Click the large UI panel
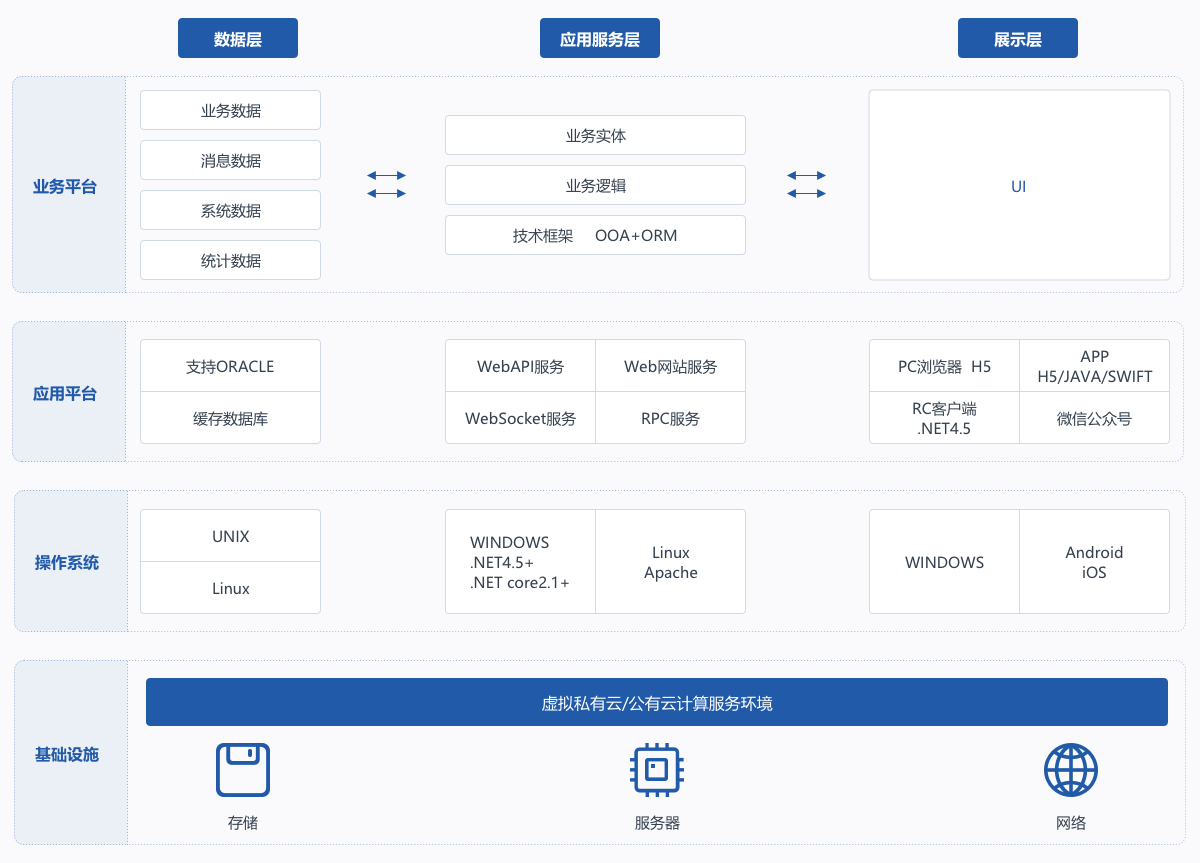The width and height of the screenshot is (1200, 863). [x=1019, y=185]
